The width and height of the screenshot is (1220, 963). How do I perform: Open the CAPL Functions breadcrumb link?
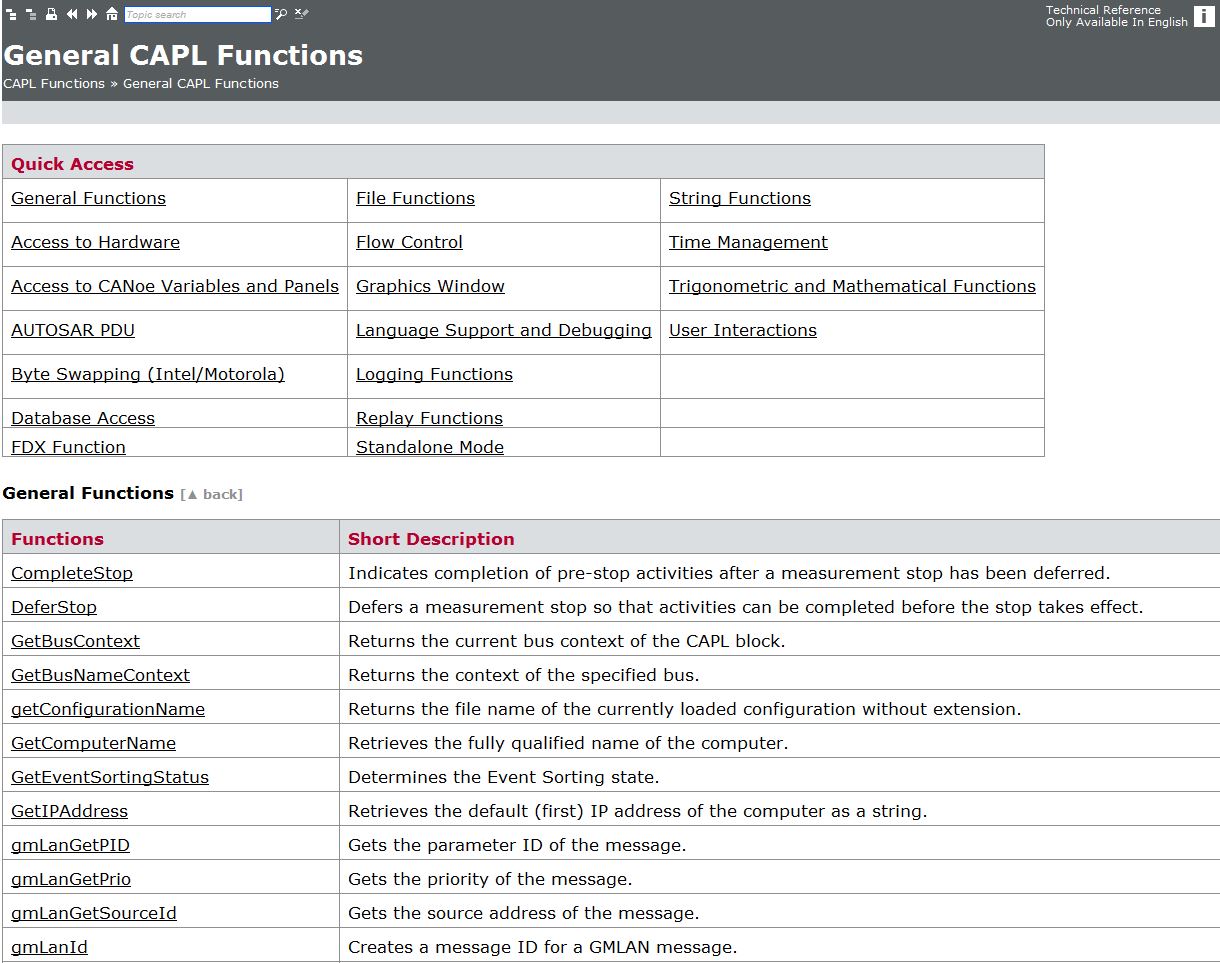click(x=54, y=84)
